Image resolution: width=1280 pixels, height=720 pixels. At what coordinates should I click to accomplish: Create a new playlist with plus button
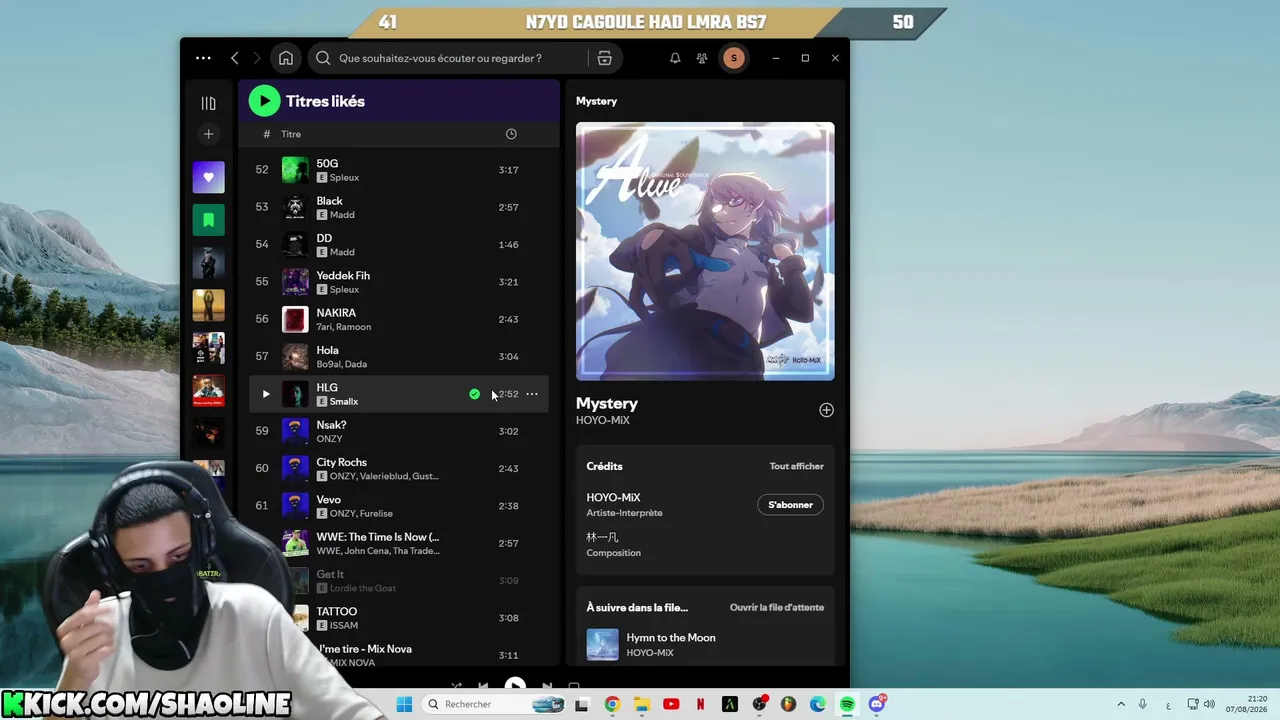208,134
